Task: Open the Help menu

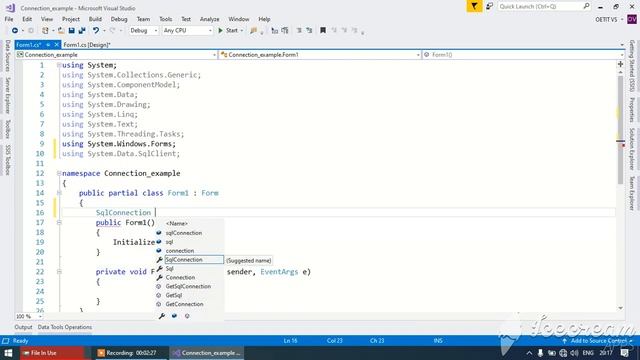Action: coord(264,19)
